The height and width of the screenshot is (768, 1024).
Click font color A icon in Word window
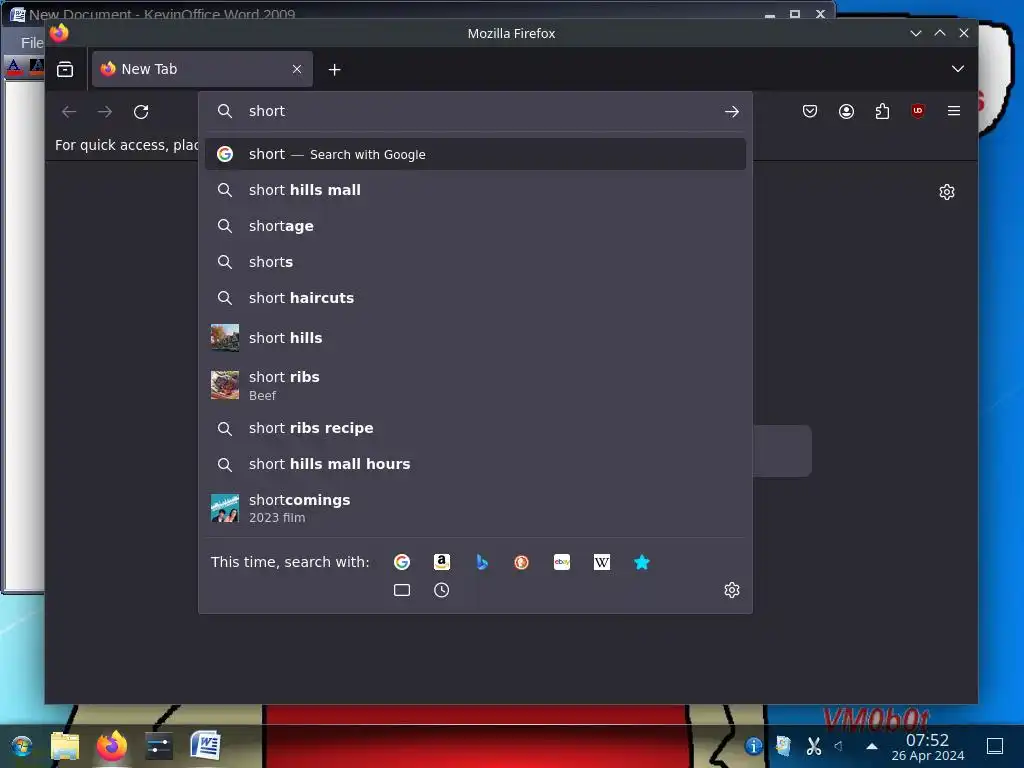[x=14, y=66]
